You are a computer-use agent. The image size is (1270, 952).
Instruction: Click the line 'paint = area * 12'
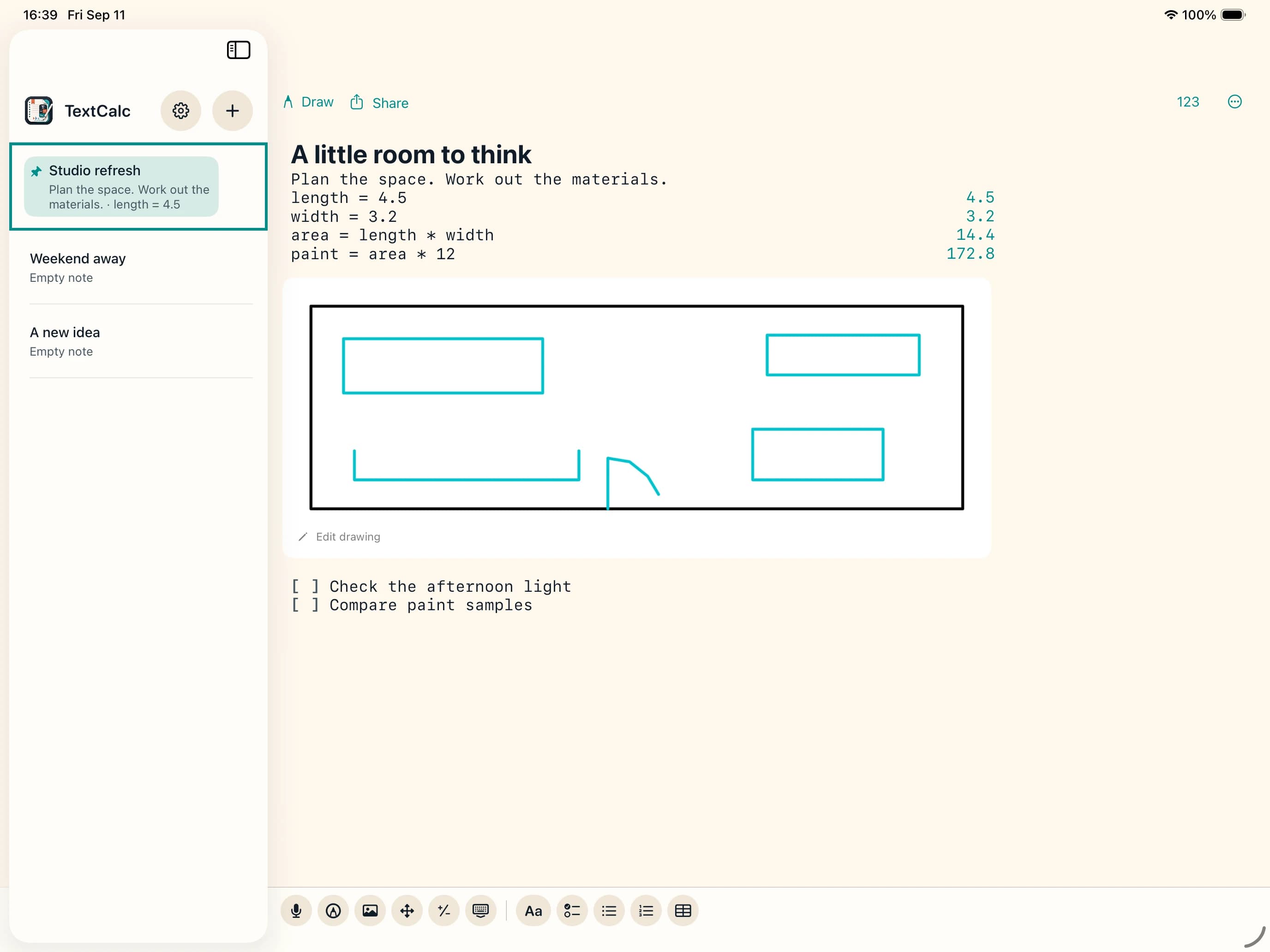(x=373, y=254)
